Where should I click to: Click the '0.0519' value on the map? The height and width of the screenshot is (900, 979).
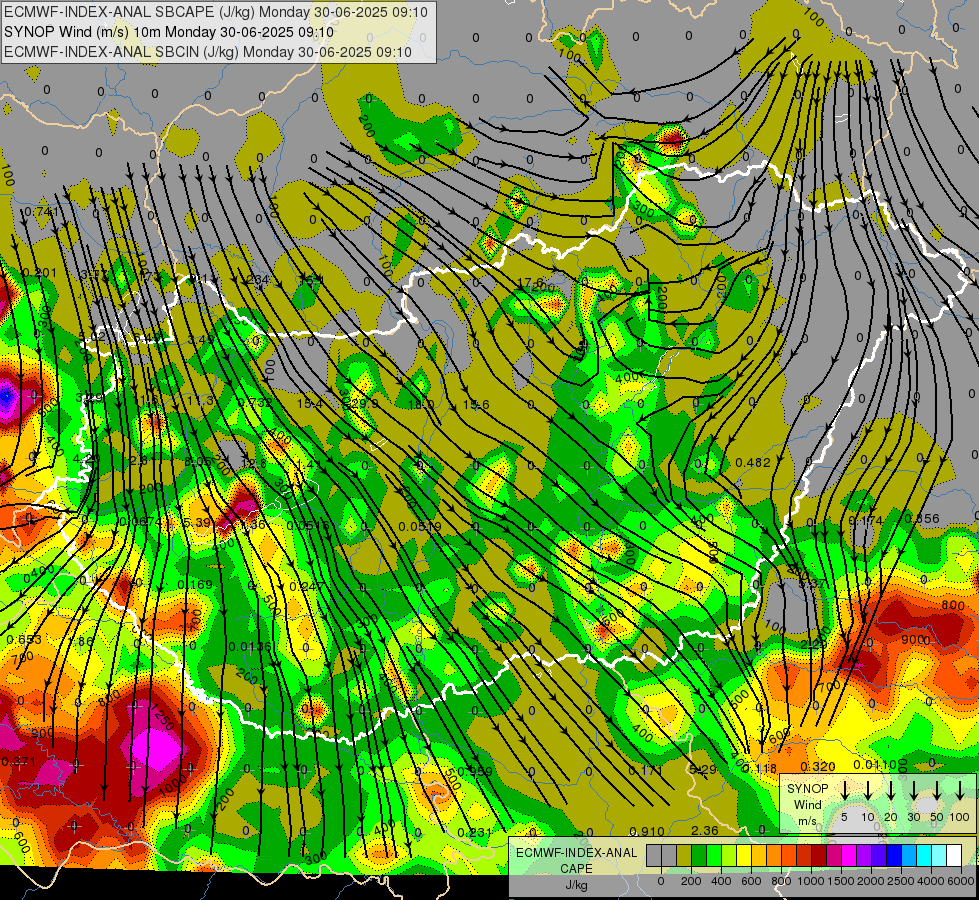[420, 527]
